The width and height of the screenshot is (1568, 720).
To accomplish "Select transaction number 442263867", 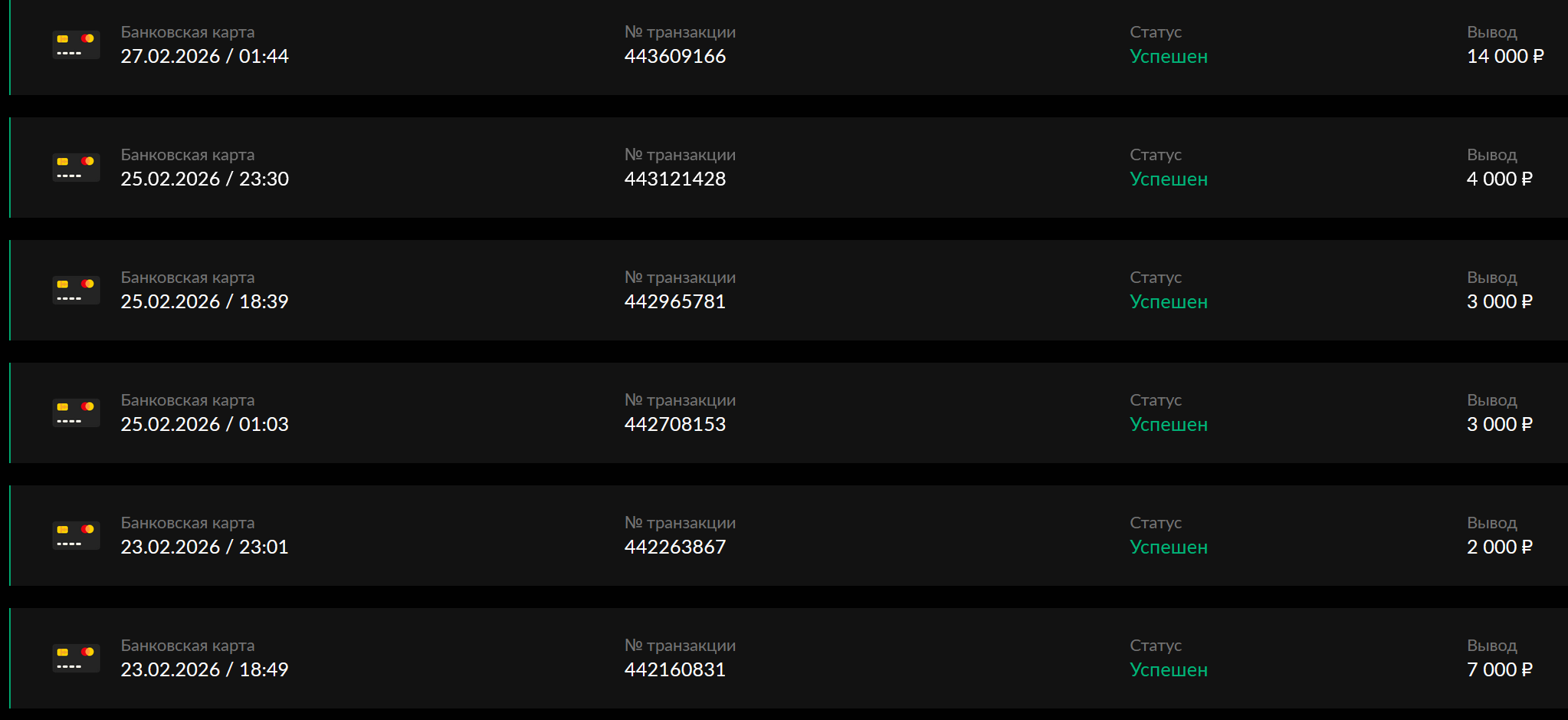I will tap(674, 547).
